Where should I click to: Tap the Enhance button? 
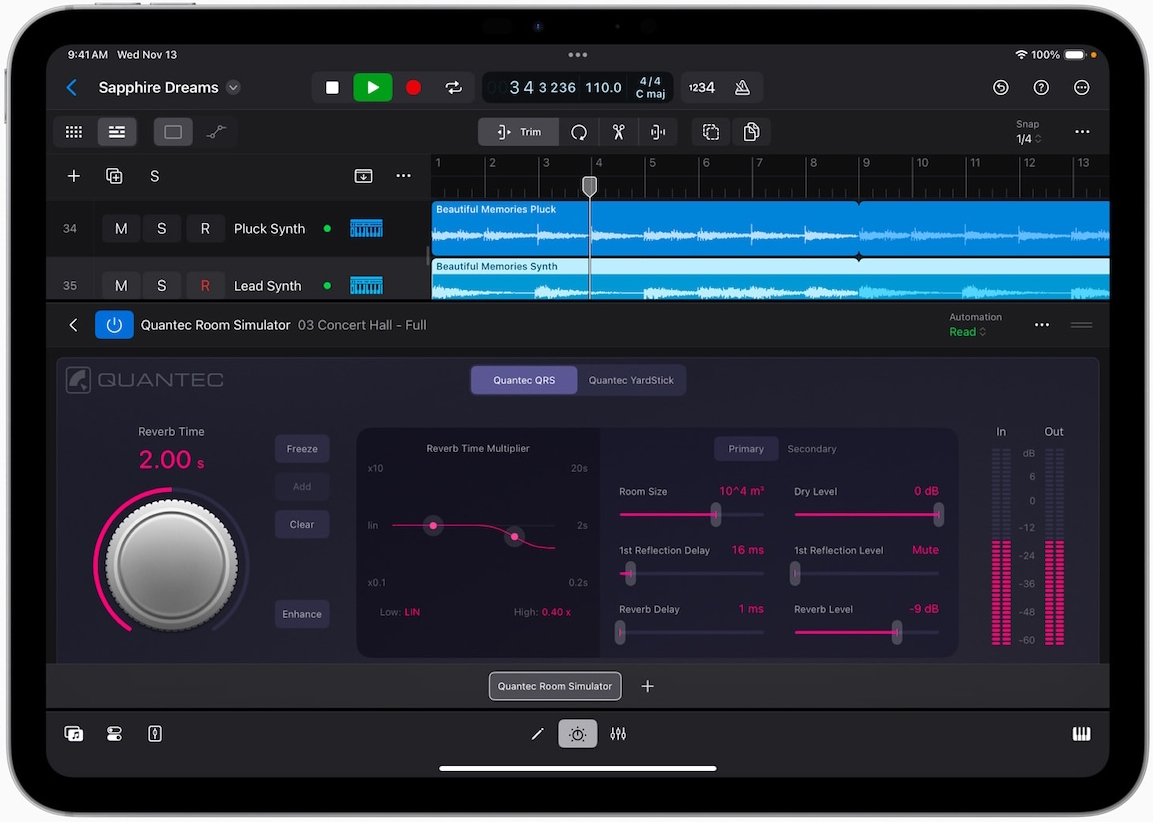(x=302, y=614)
